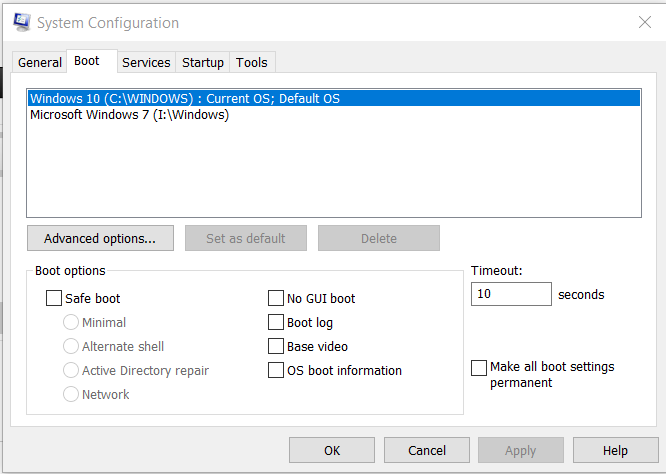666x474 pixels.
Task: Enable the Safe boot checkbox
Action: tap(54, 298)
